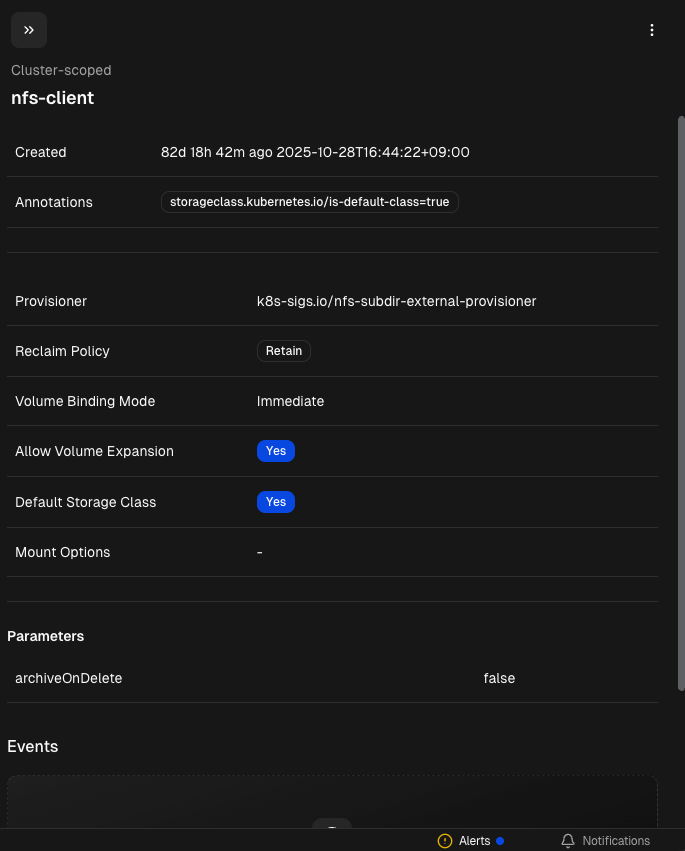Open the three-dot more actions menu
This screenshot has width=685, height=851.
point(652,30)
